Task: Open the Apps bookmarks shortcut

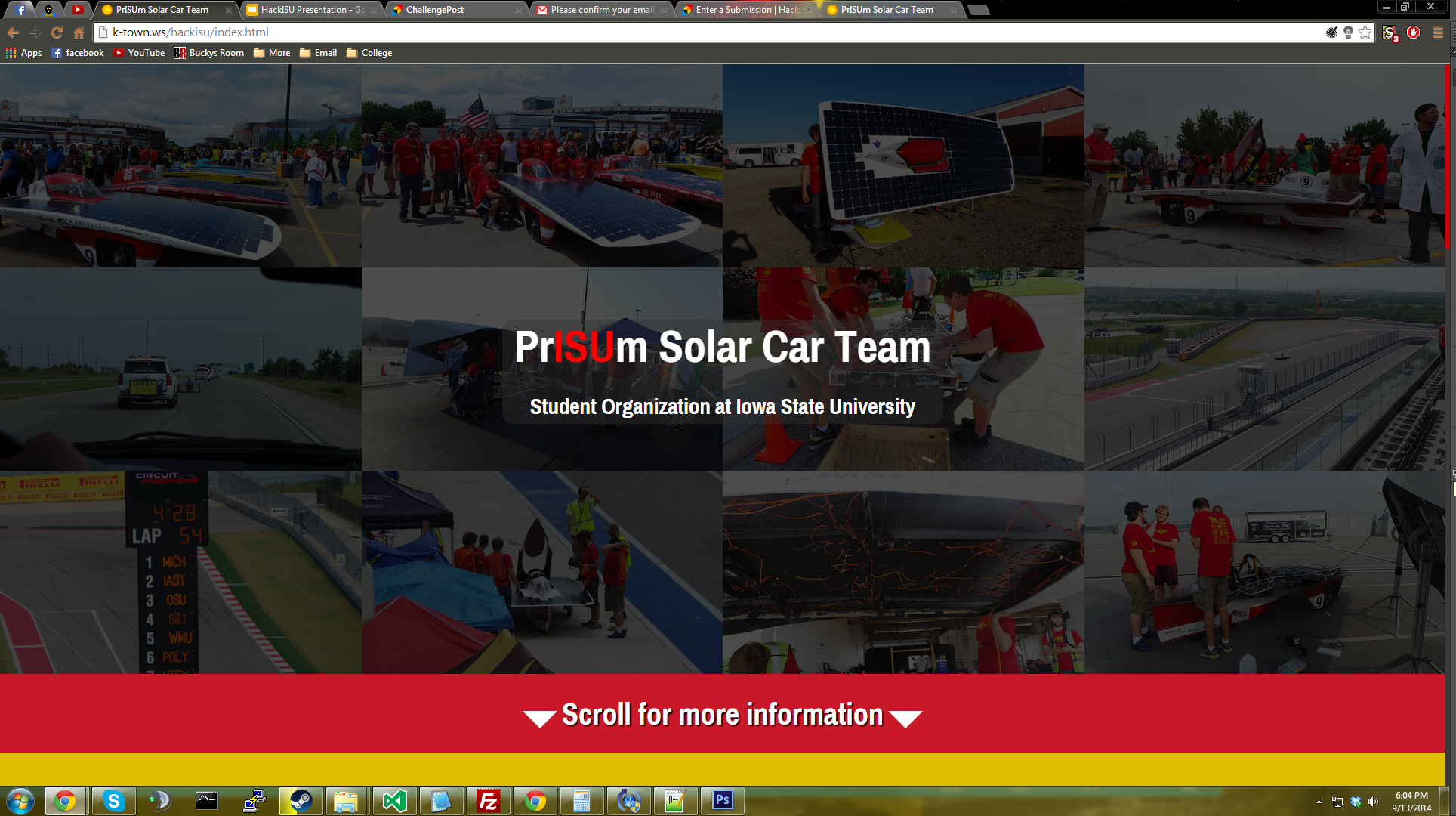Action: [24, 53]
